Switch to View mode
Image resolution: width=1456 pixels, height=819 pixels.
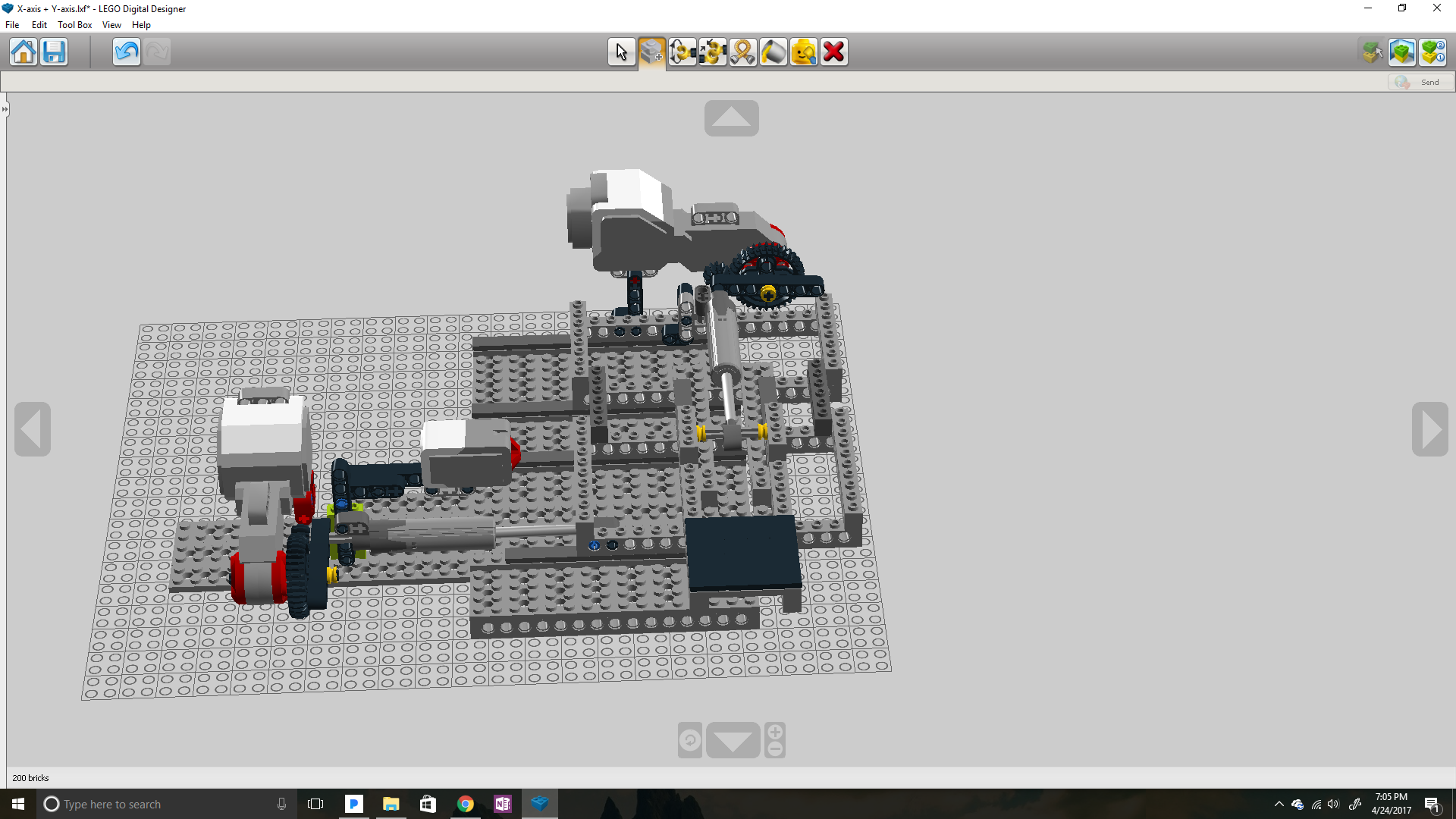1402,52
